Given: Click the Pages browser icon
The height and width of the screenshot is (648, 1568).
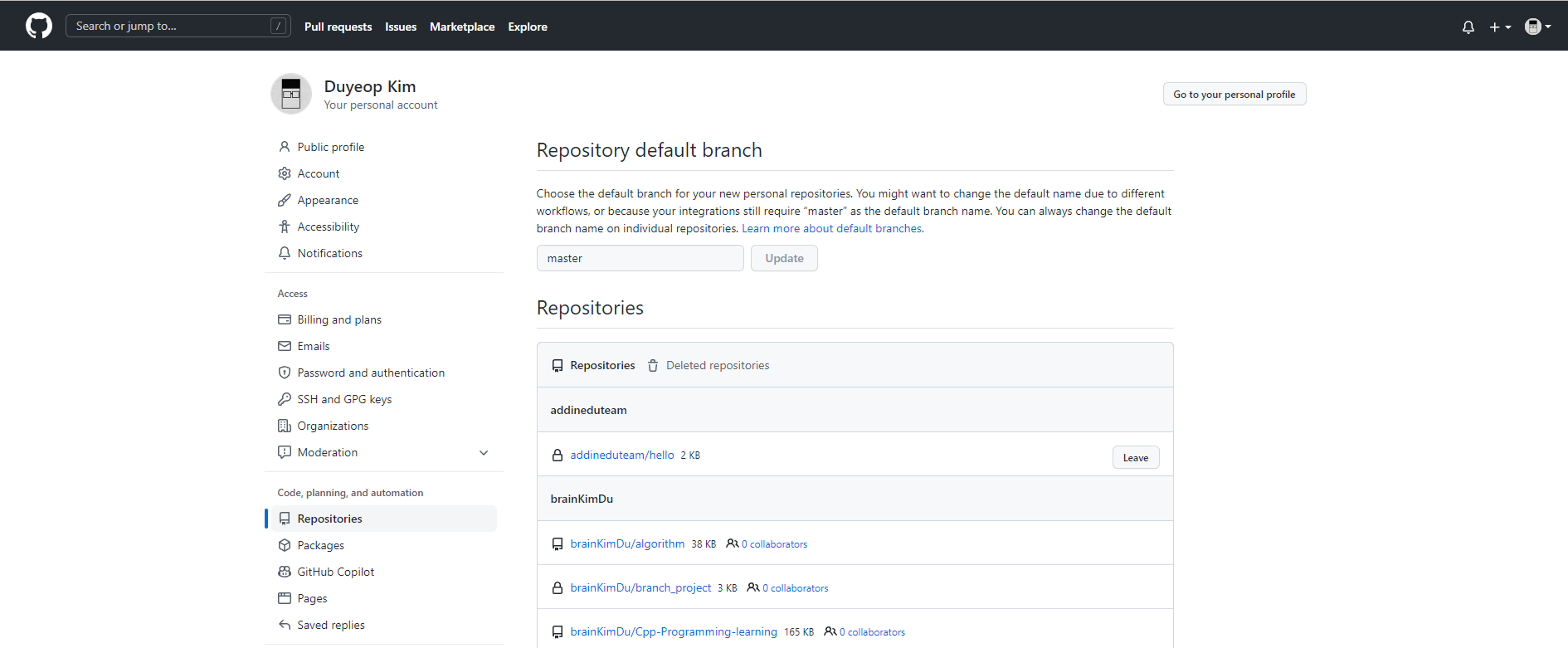Looking at the screenshot, I should (285, 598).
